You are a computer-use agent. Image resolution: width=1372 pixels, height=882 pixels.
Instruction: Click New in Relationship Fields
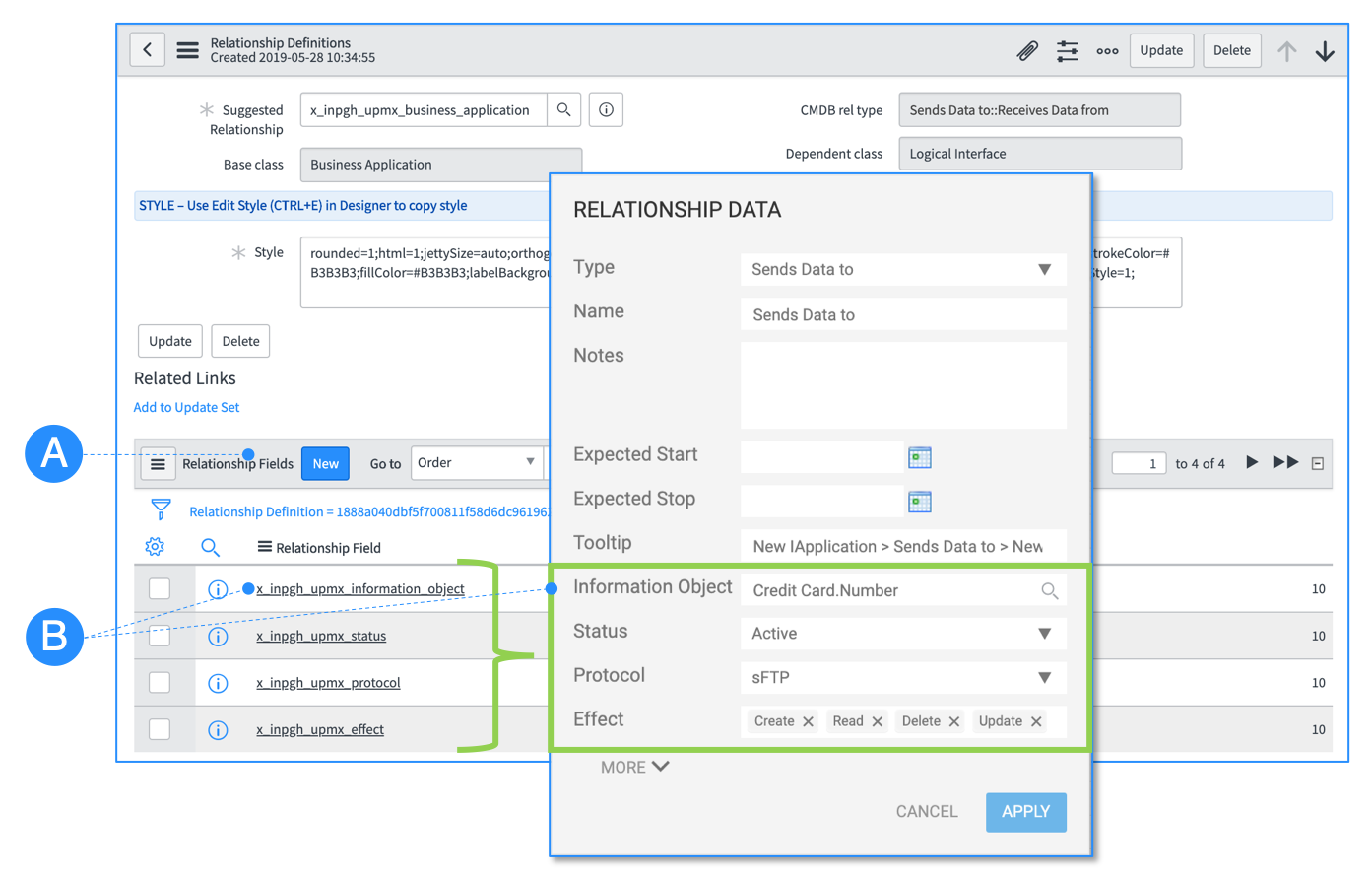326,463
